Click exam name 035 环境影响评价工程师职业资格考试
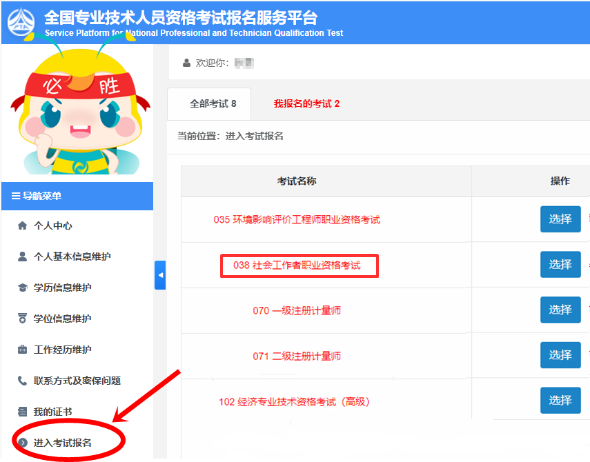Screen dimensions: 590x462 [x=297, y=219]
